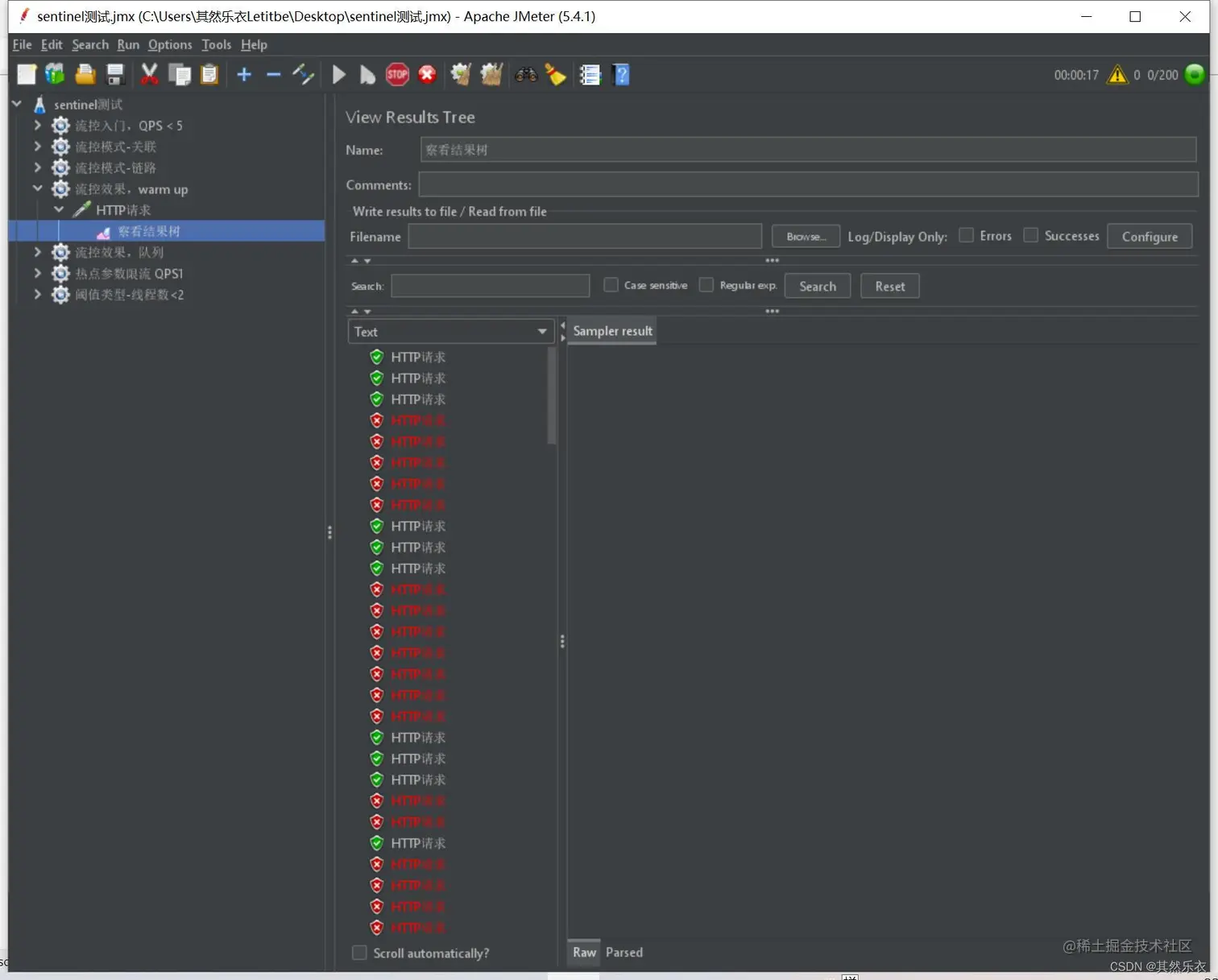
Task: Open the Text renderer dropdown
Action: tap(450, 332)
